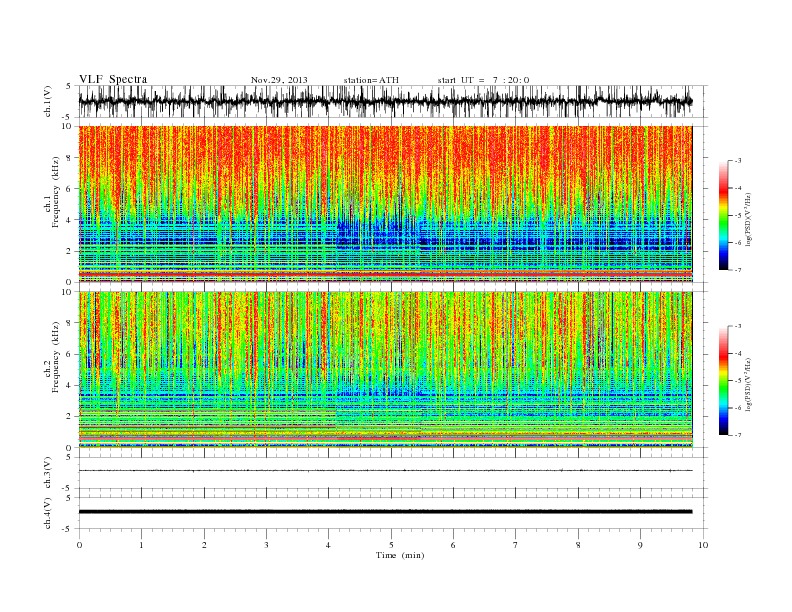Click the time axis tick label '2'
This screenshot has width=792, height=612.
point(204,545)
